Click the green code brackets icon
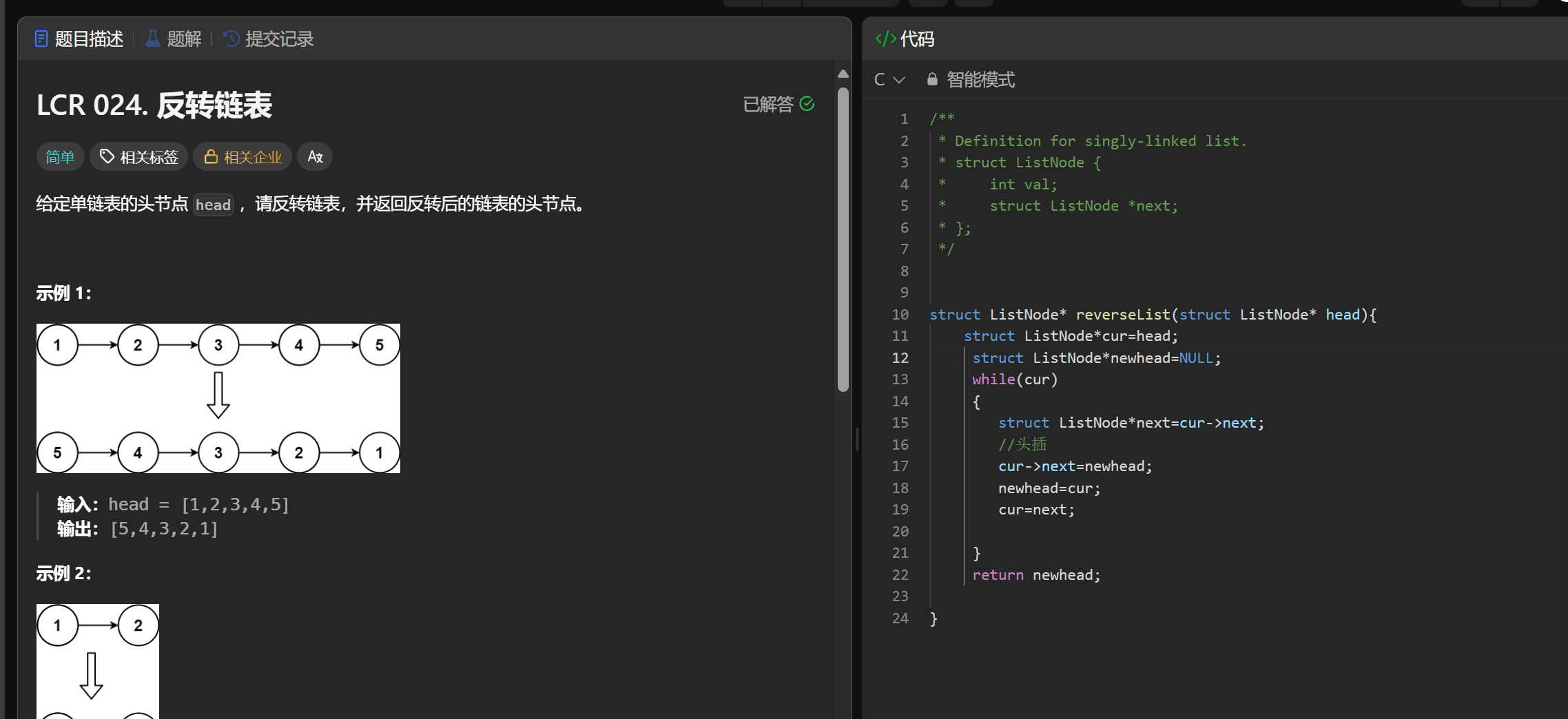The height and width of the screenshot is (719, 1568). (885, 39)
